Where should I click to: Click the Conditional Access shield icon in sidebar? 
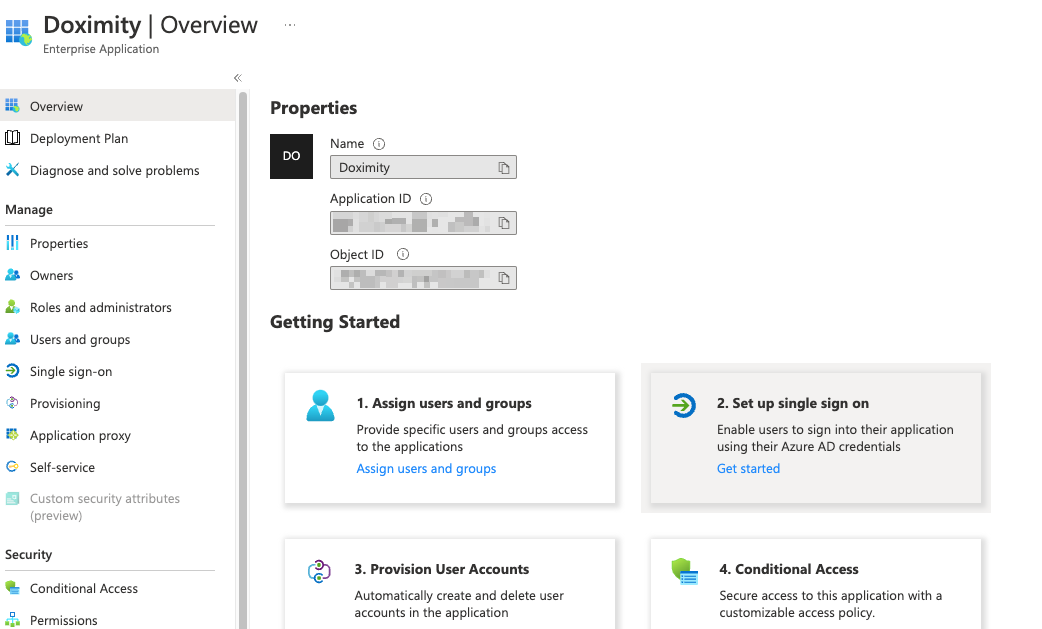12,588
